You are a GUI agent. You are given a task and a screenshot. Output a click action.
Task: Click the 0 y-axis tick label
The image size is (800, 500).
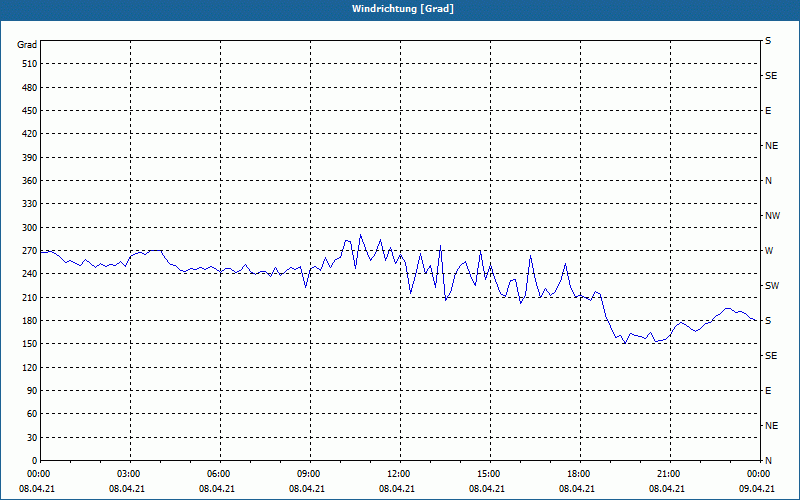click(34, 461)
